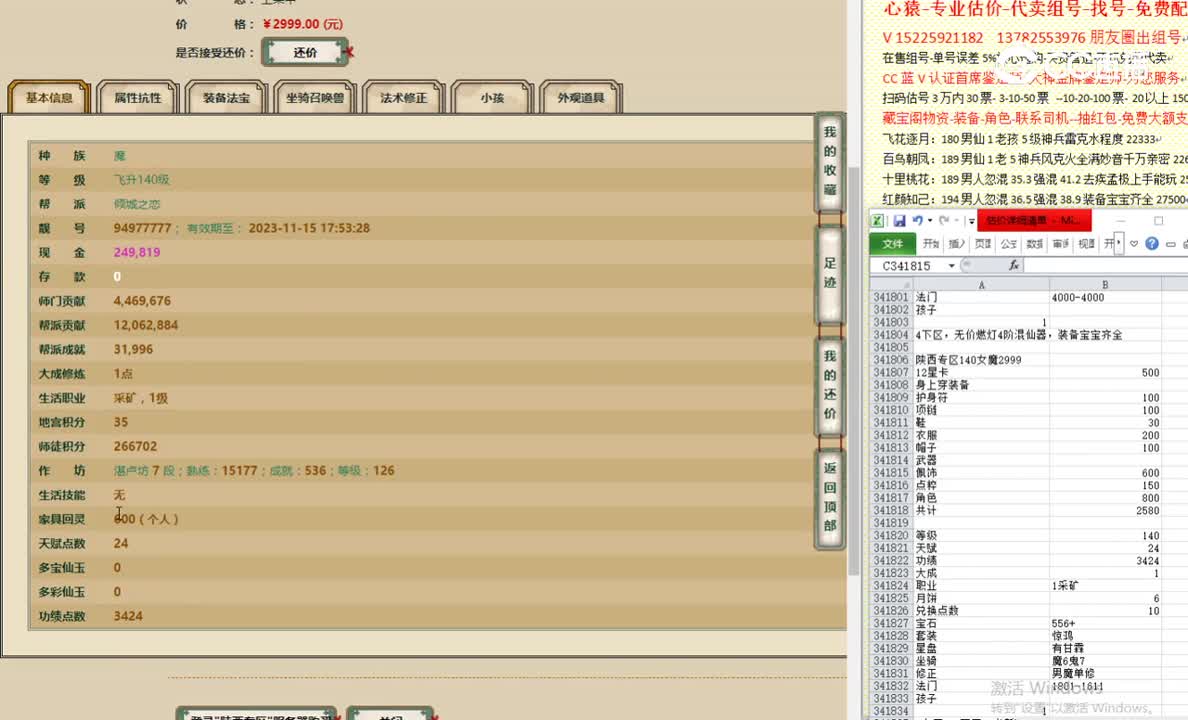
Task: Open the 我的收藏 side panel
Action: point(829,162)
